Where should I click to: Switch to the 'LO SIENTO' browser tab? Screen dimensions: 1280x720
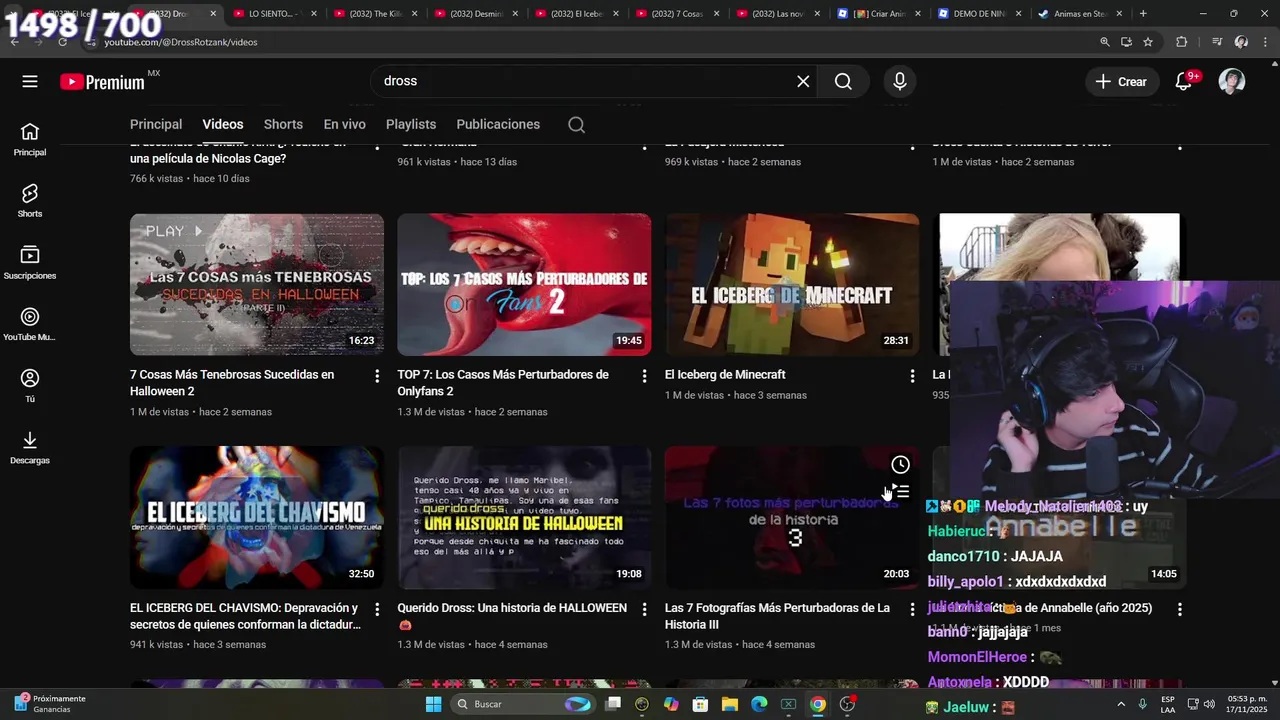click(x=272, y=14)
